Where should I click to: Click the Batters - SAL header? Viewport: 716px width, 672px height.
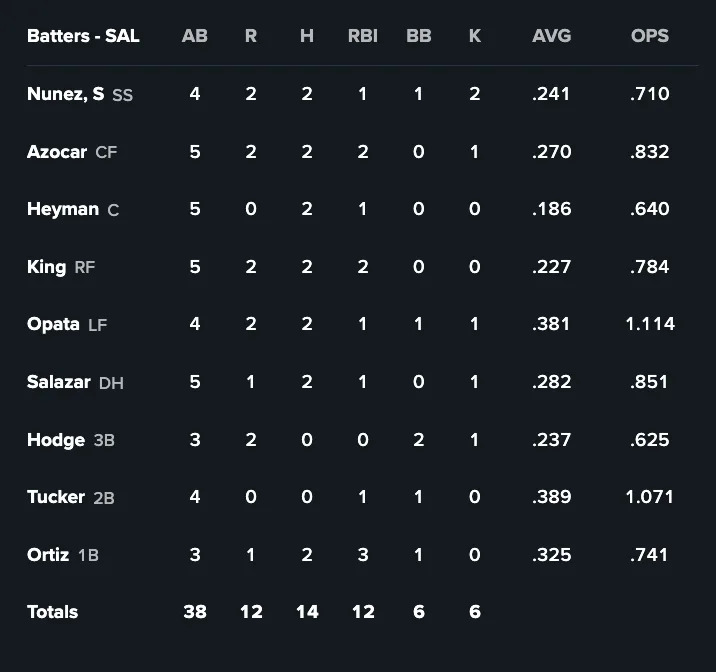83,36
